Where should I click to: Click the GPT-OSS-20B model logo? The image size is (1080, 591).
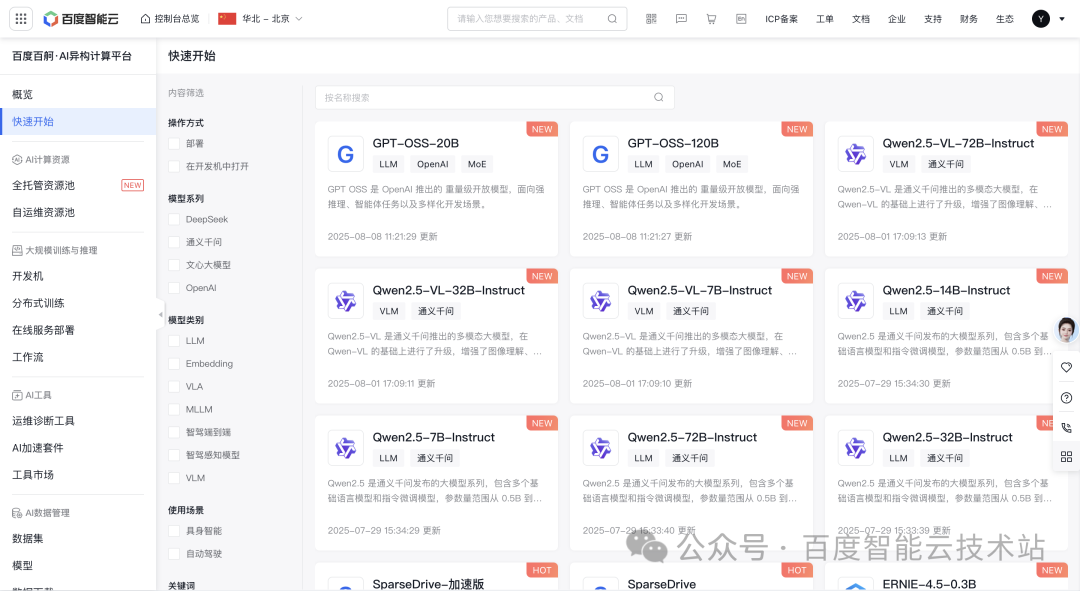pyautogui.click(x=345, y=154)
